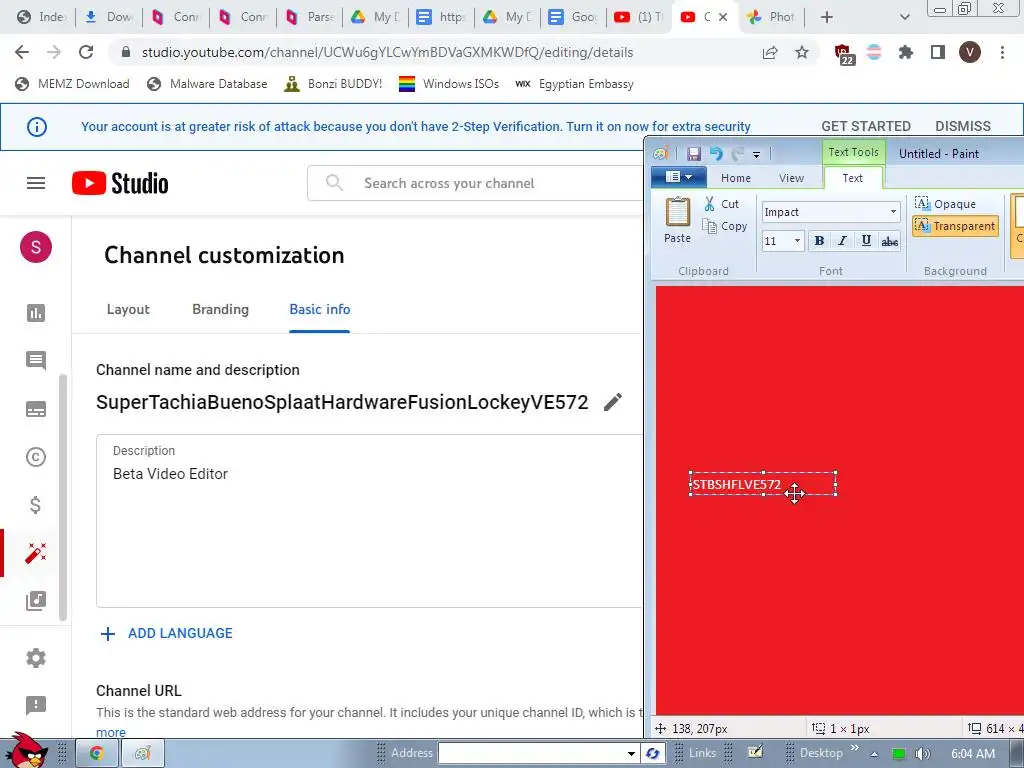Toggle Italic in Paint font group
The width and height of the screenshot is (1024, 768).
click(842, 241)
